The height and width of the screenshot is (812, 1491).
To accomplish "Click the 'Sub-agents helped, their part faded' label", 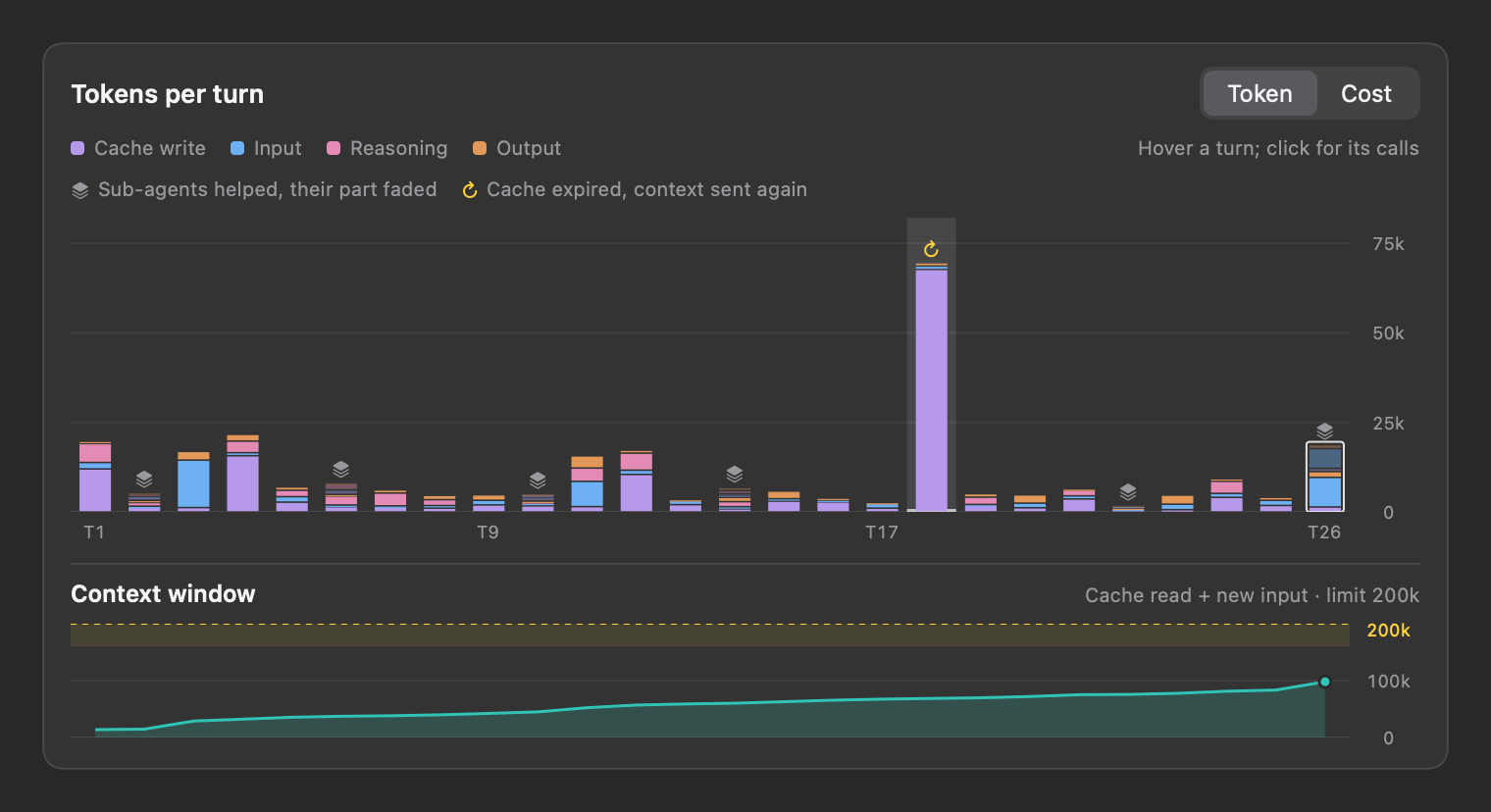I will pyautogui.click(x=267, y=189).
